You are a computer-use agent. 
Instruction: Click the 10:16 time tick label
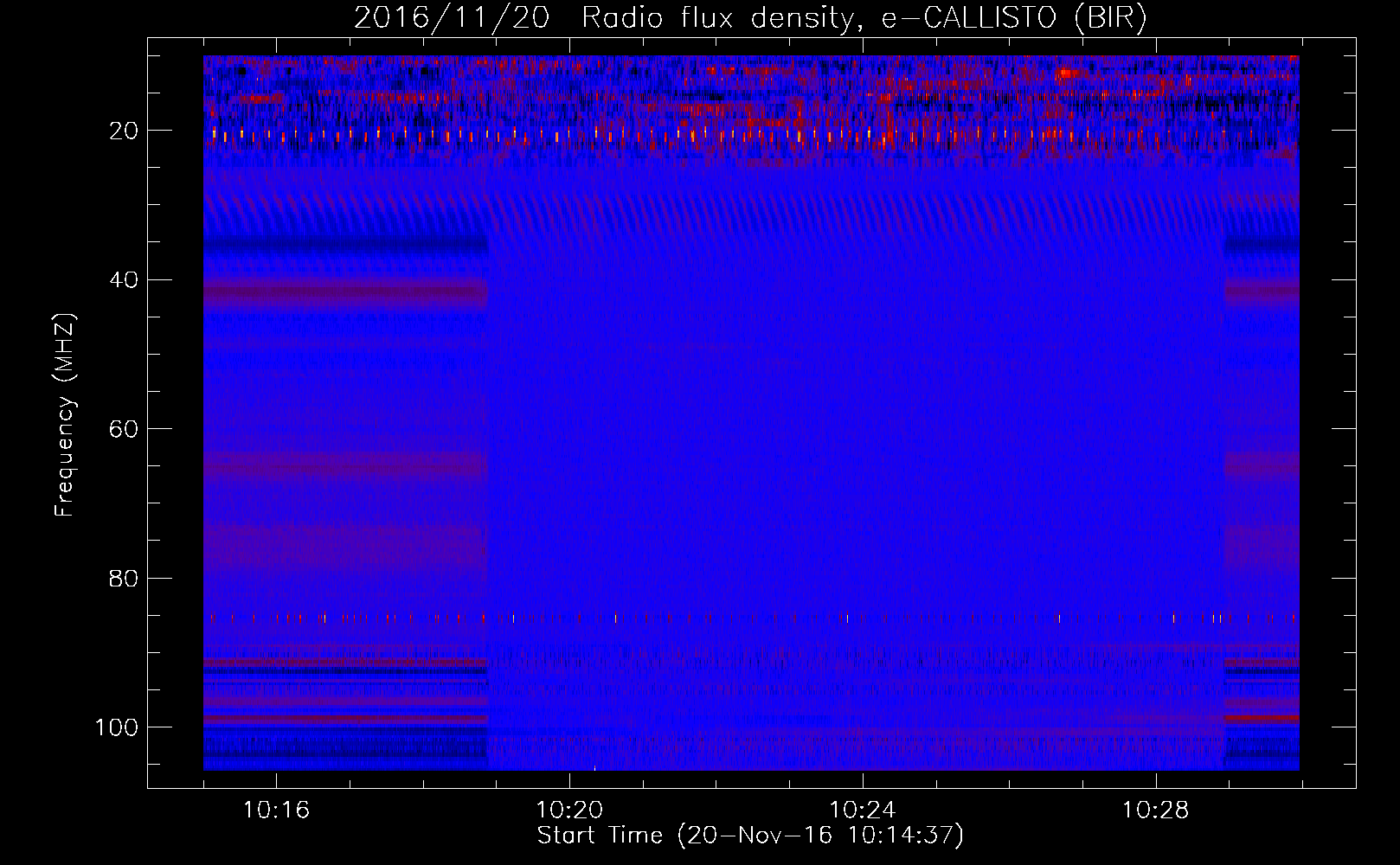tap(276, 811)
